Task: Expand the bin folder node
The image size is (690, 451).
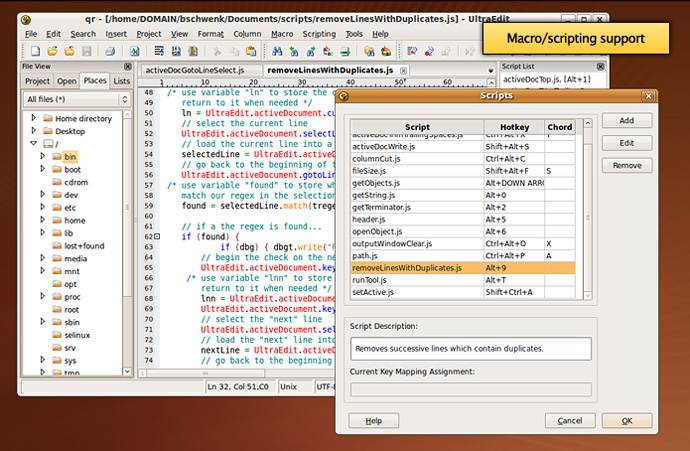Action: pyautogui.click(x=43, y=156)
